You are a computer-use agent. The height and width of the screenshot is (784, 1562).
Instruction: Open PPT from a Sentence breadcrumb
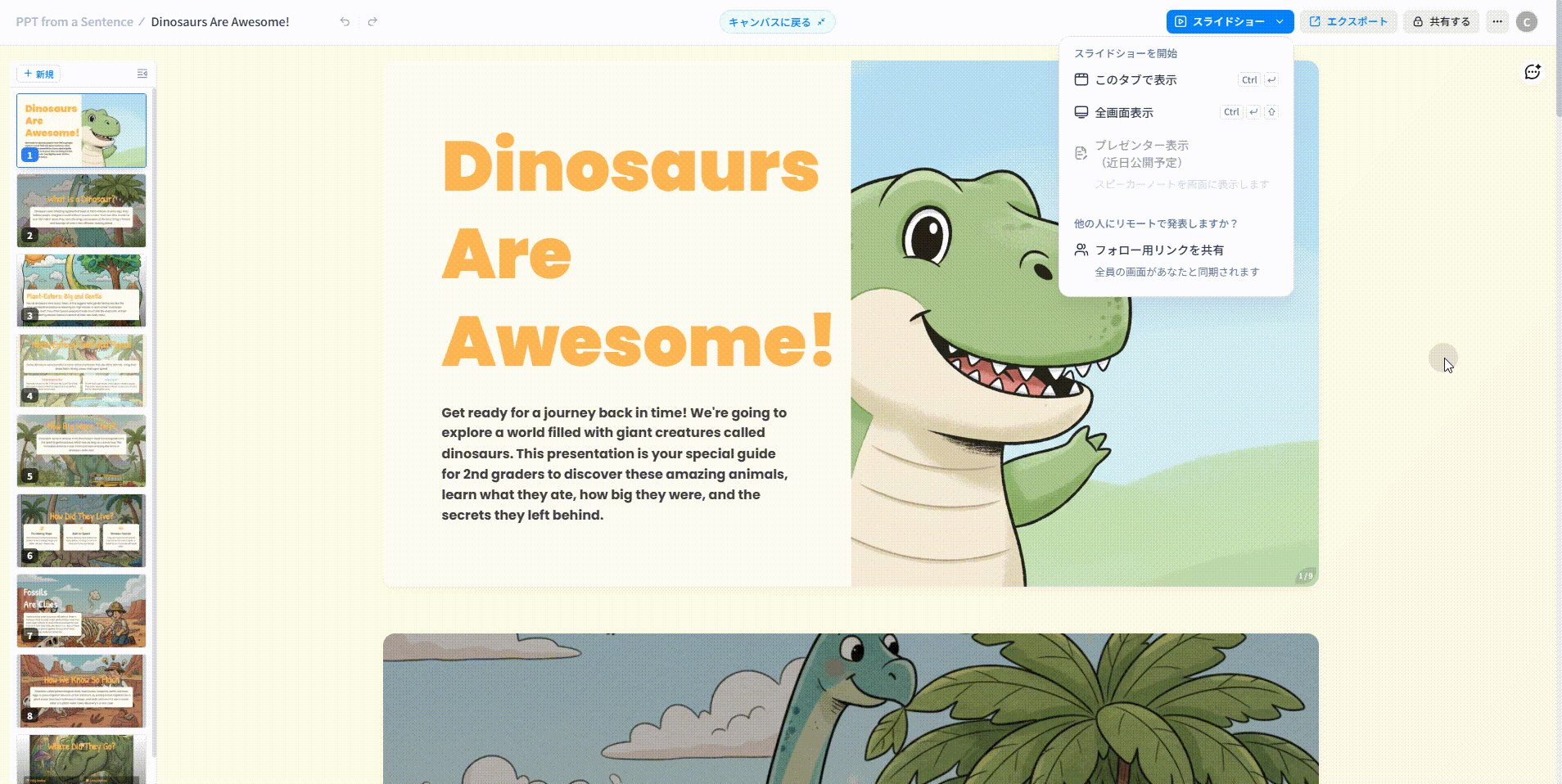point(74,22)
